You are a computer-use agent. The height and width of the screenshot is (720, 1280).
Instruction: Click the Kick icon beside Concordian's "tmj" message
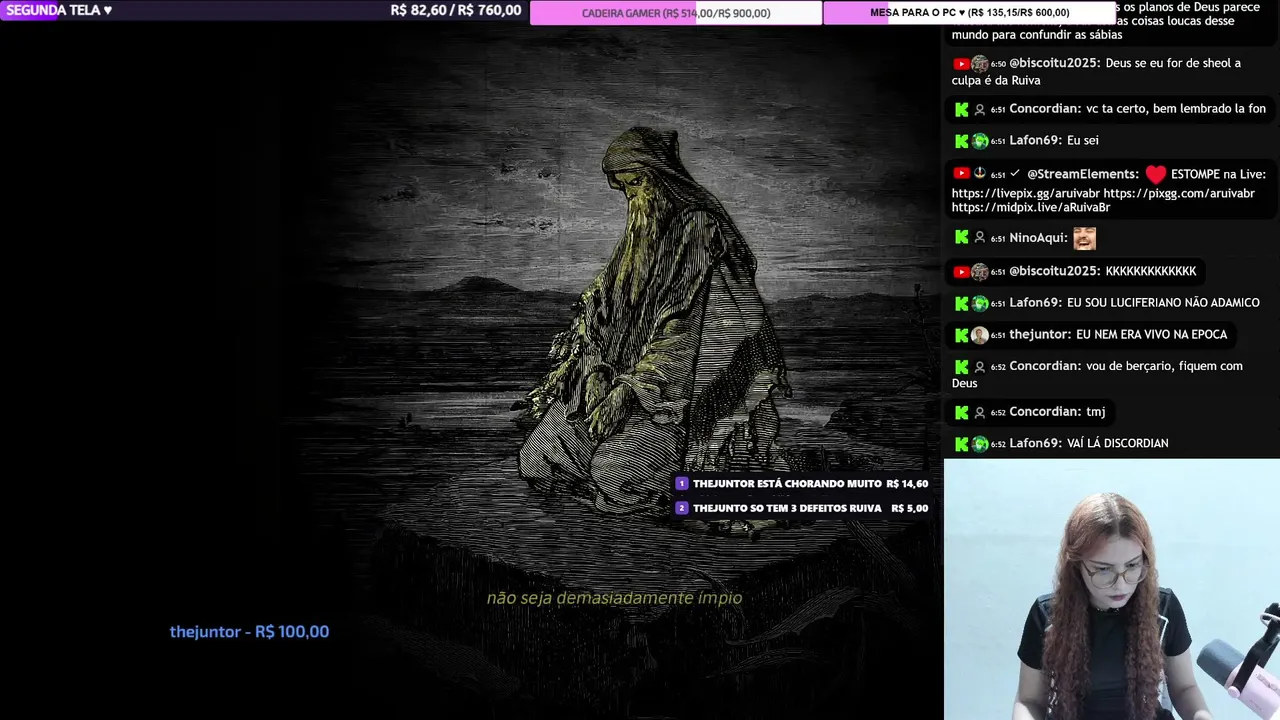tap(961, 412)
